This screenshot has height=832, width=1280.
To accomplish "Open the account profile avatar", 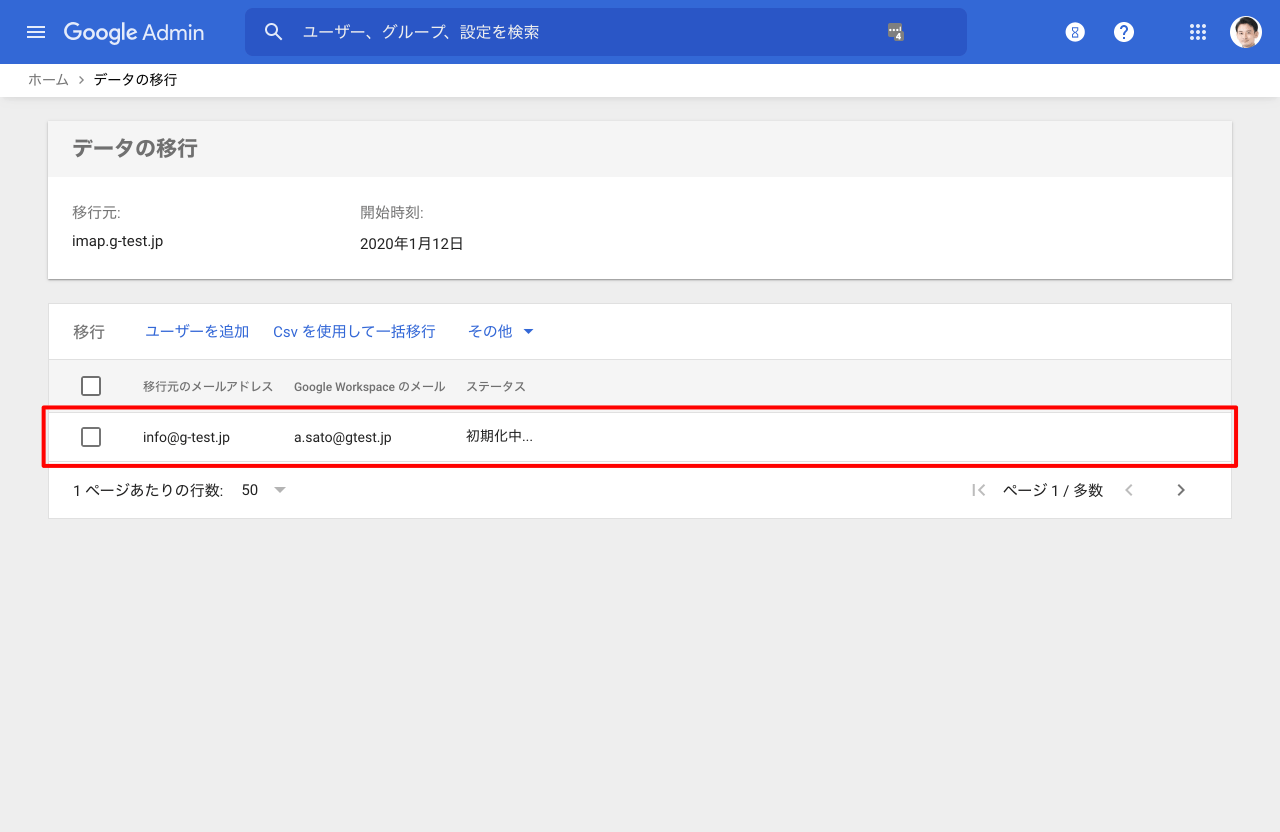I will point(1246,32).
